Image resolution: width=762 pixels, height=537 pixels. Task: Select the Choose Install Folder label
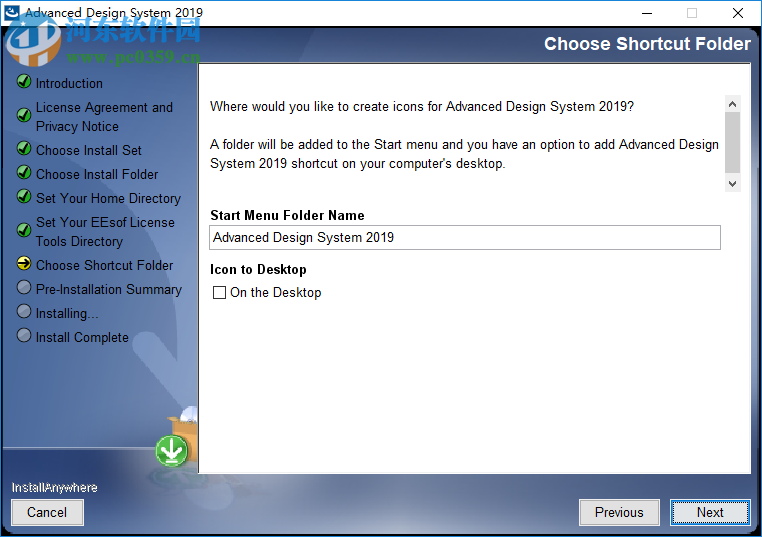tap(97, 174)
